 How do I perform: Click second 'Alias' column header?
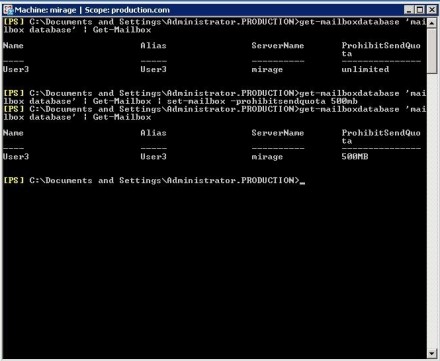coord(153,133)
